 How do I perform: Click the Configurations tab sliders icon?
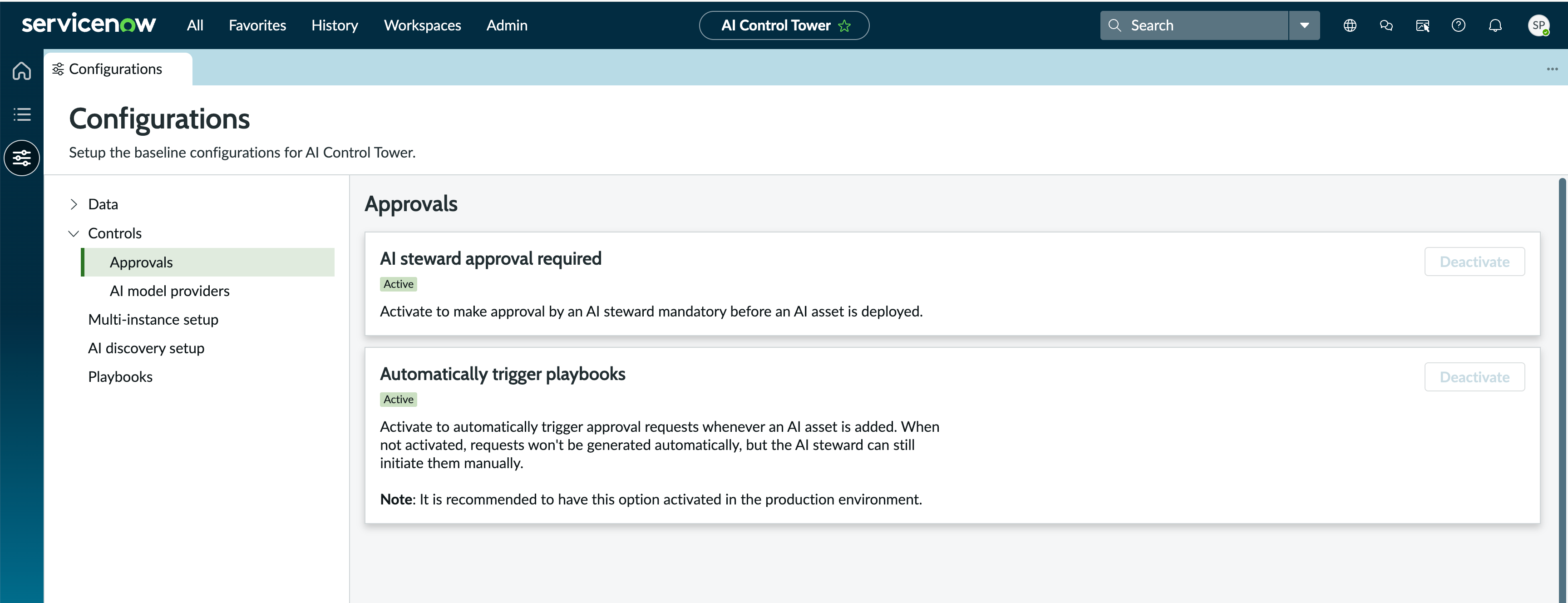click(58, 69)
